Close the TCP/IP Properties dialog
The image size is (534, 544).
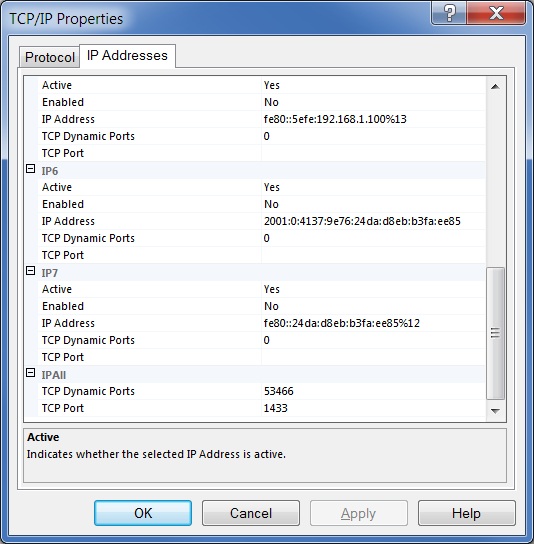[496, 13]
